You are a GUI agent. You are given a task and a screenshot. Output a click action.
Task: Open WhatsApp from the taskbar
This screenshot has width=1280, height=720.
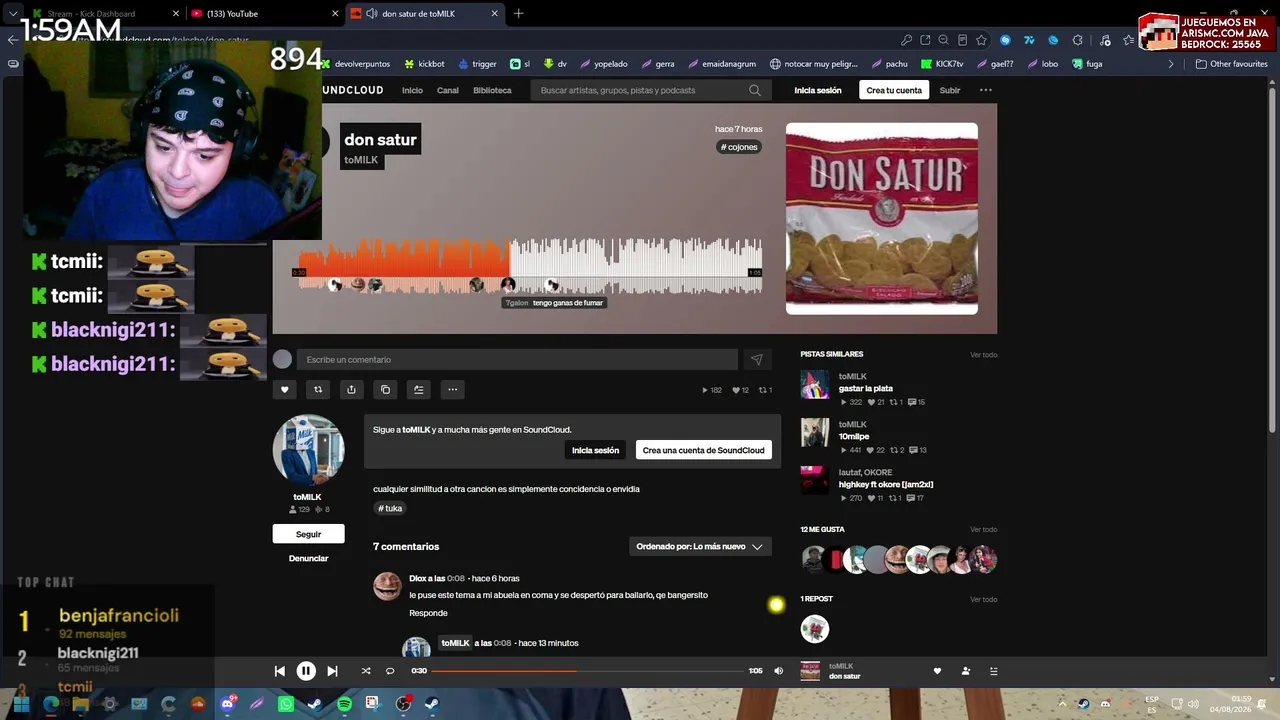click(x=286, y=704)
